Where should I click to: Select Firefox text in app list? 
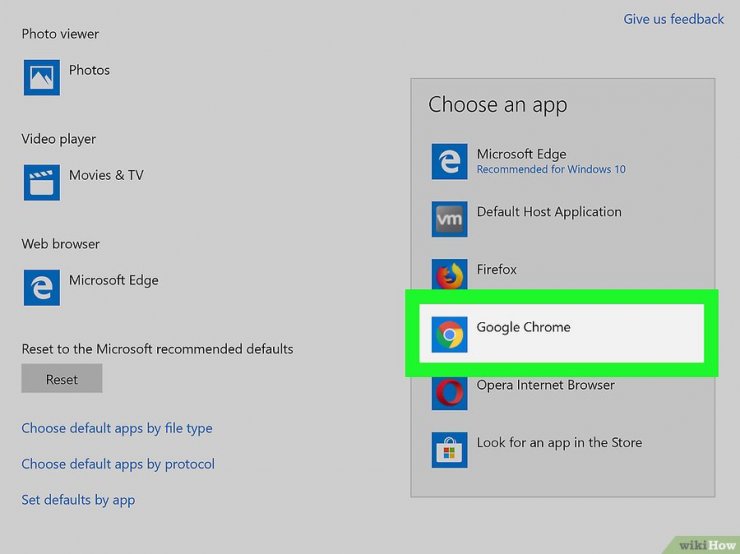pyautogui.click(x=496, y=269)
